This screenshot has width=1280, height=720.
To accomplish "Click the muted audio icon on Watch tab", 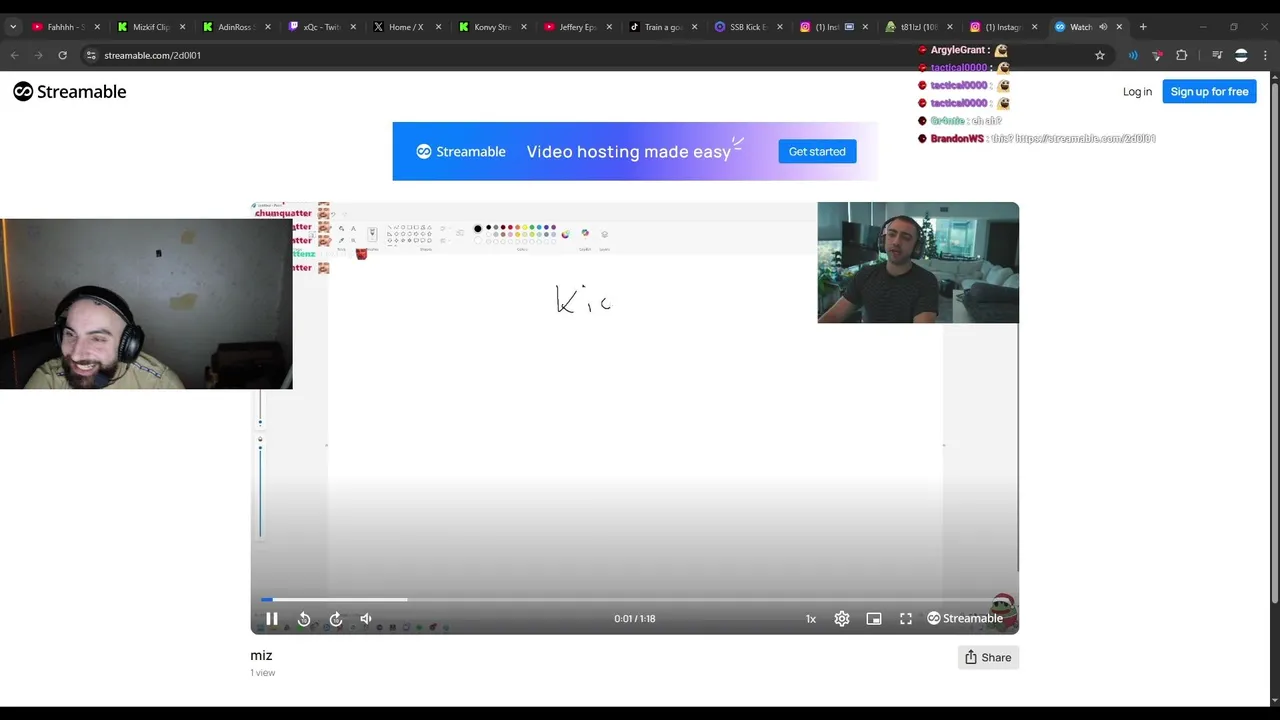I will point(1103,27).
